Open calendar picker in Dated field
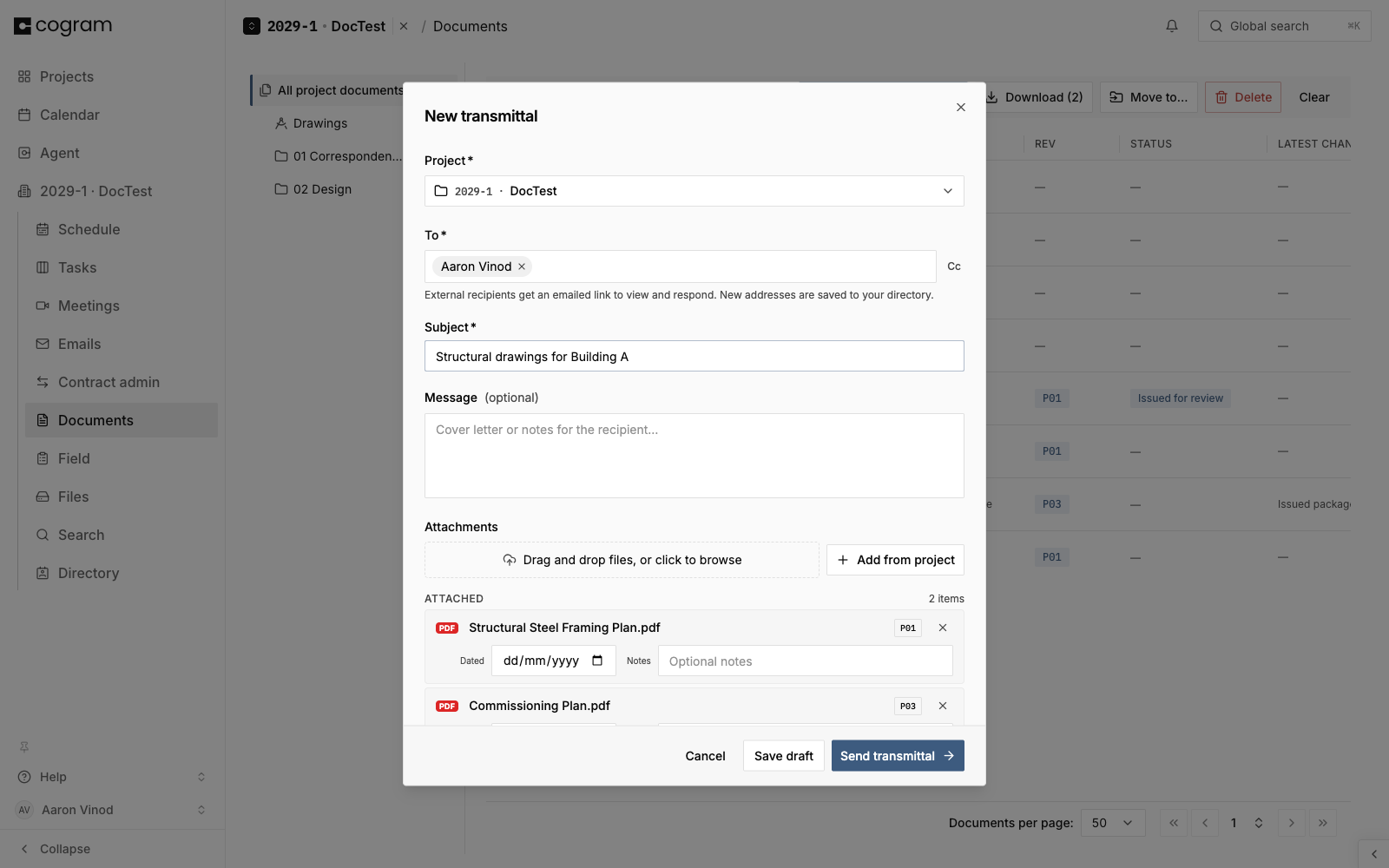The height and width of the screenshot is (868, 1389). 597,661
